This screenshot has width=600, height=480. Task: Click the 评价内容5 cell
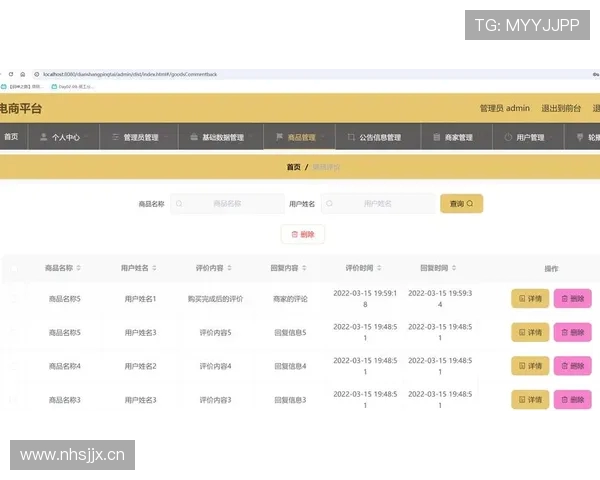[215, 333]
